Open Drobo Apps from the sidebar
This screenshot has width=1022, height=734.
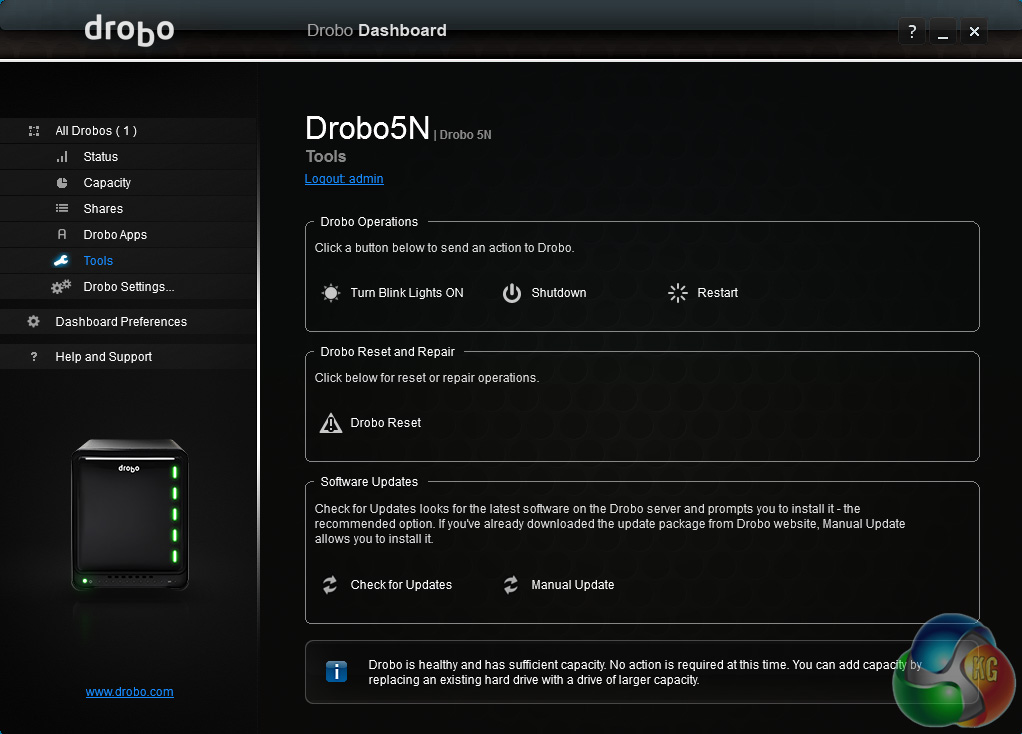115,235
